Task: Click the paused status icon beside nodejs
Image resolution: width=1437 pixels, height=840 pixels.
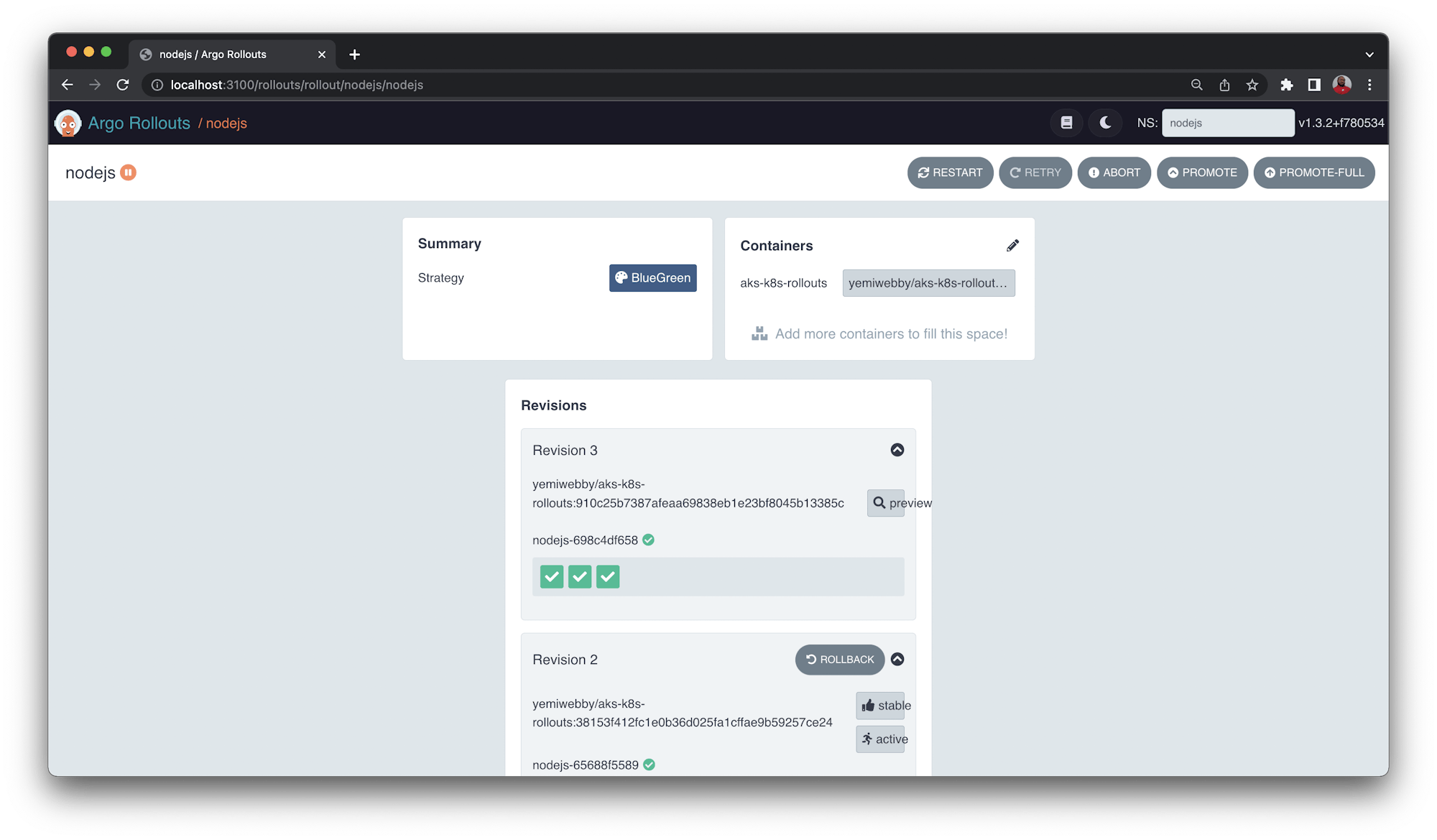Action: pyautogui.click(x=128, y=172)
